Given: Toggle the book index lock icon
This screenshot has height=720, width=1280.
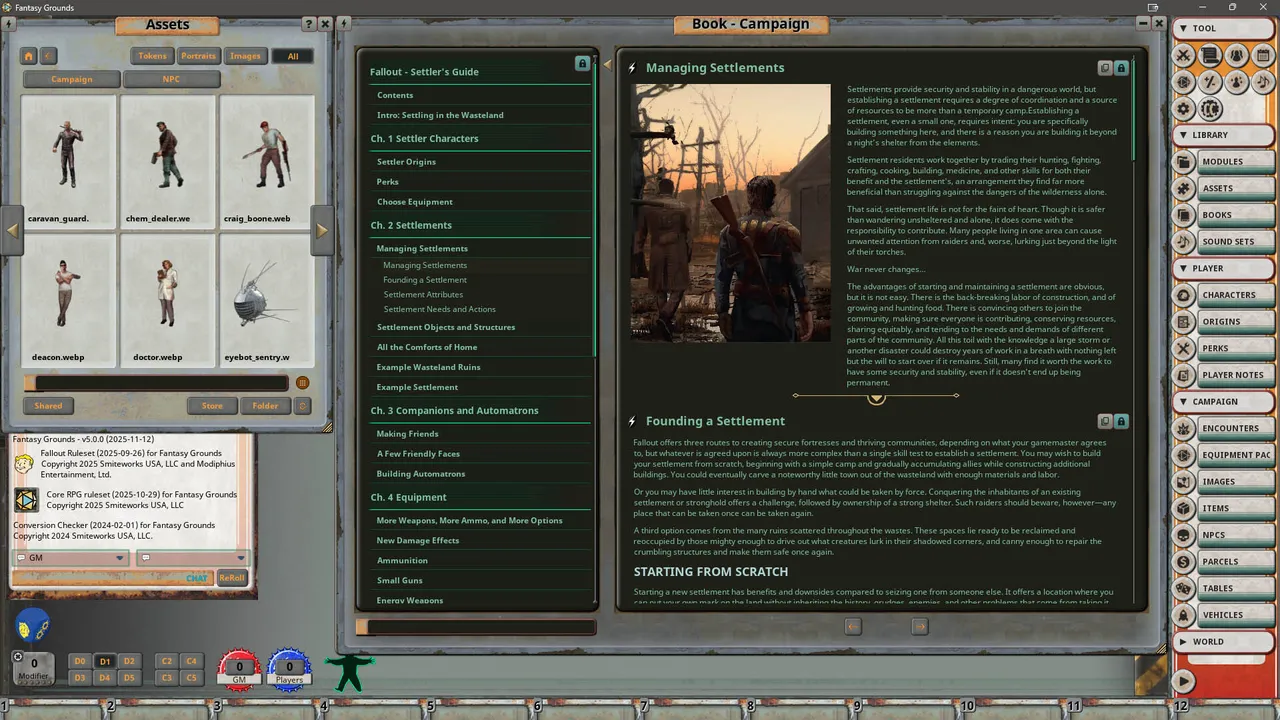Looking at the screenshot, I should coord(582,63).
